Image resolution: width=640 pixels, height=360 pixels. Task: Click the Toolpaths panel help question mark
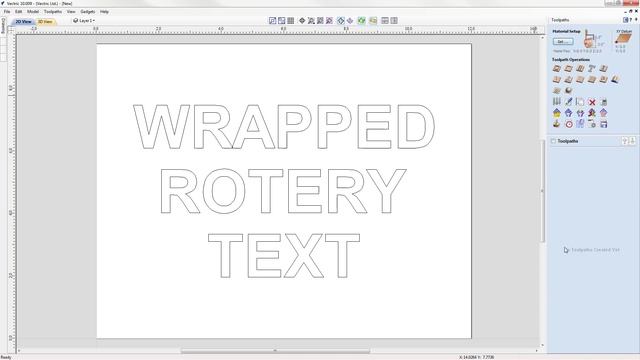[x=631, y=20]
